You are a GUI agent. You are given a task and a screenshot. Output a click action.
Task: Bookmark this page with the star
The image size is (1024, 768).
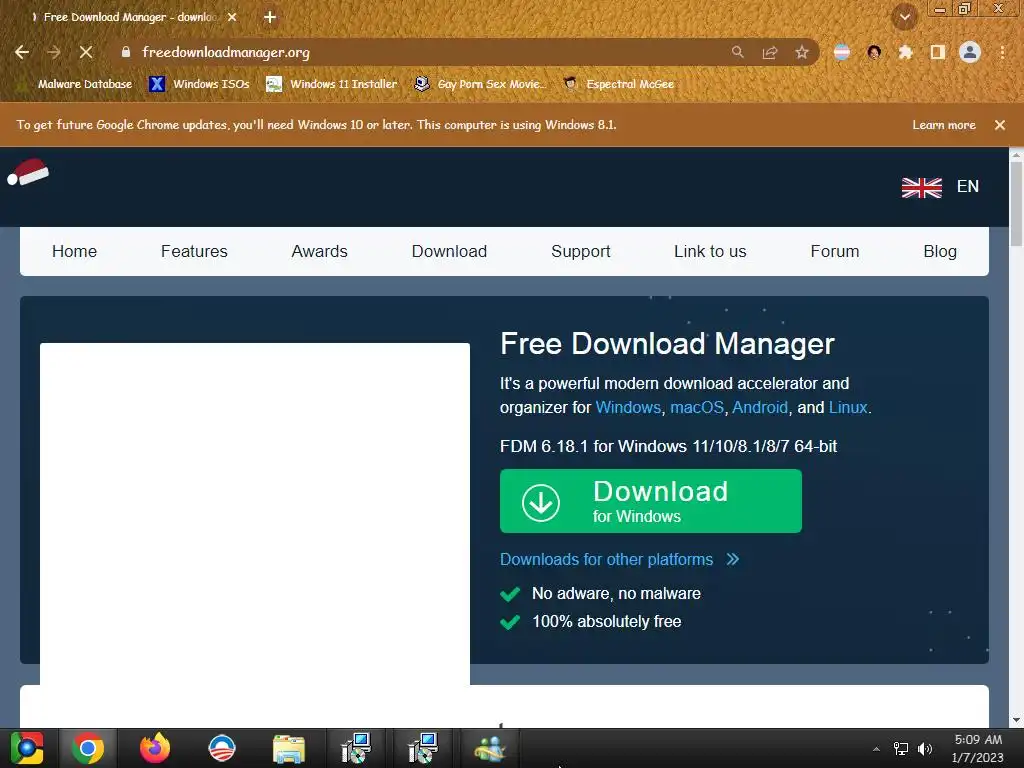click(802, 52)
